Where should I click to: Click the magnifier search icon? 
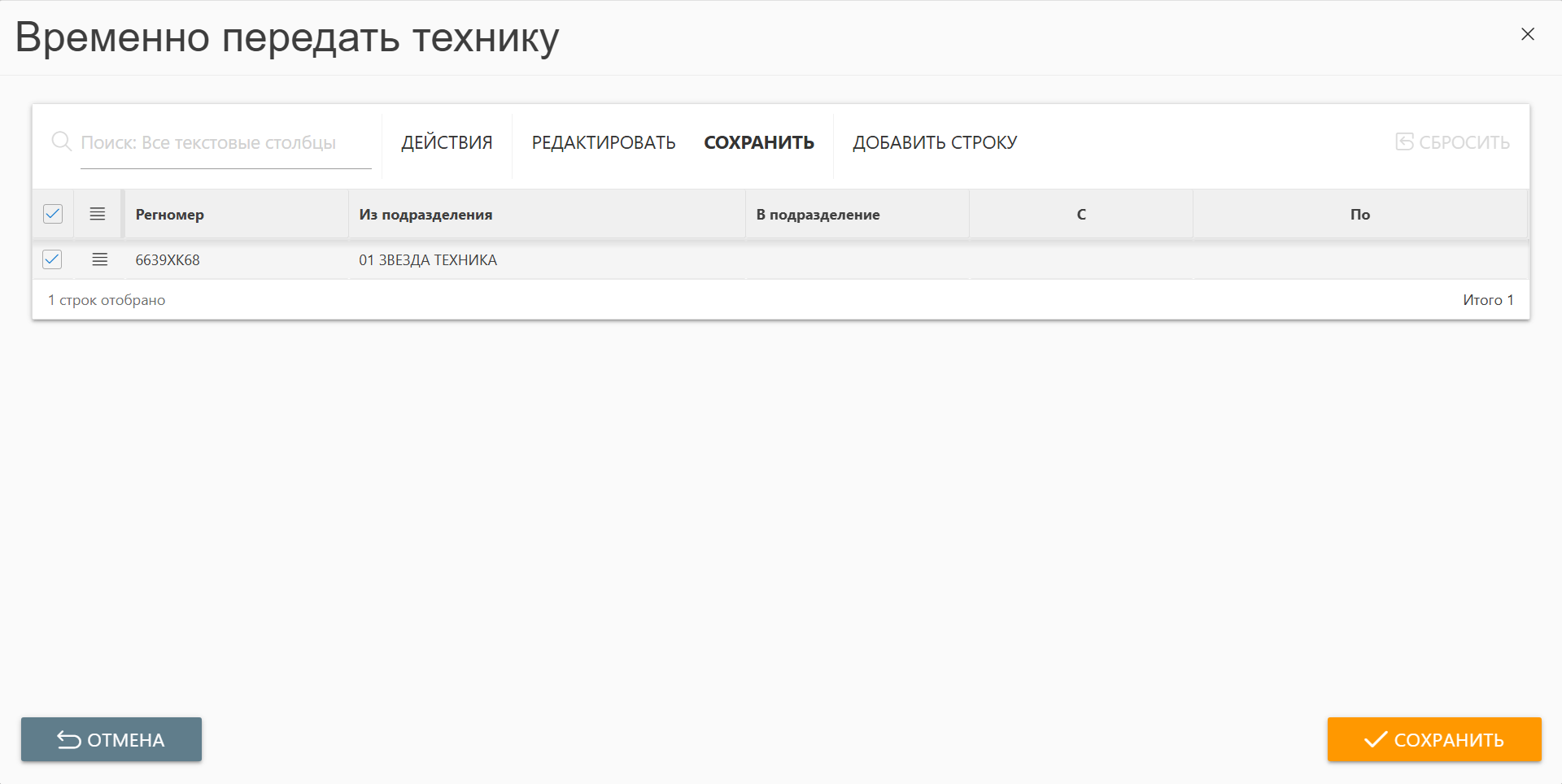pyautogui.click(x=61, y=142)
